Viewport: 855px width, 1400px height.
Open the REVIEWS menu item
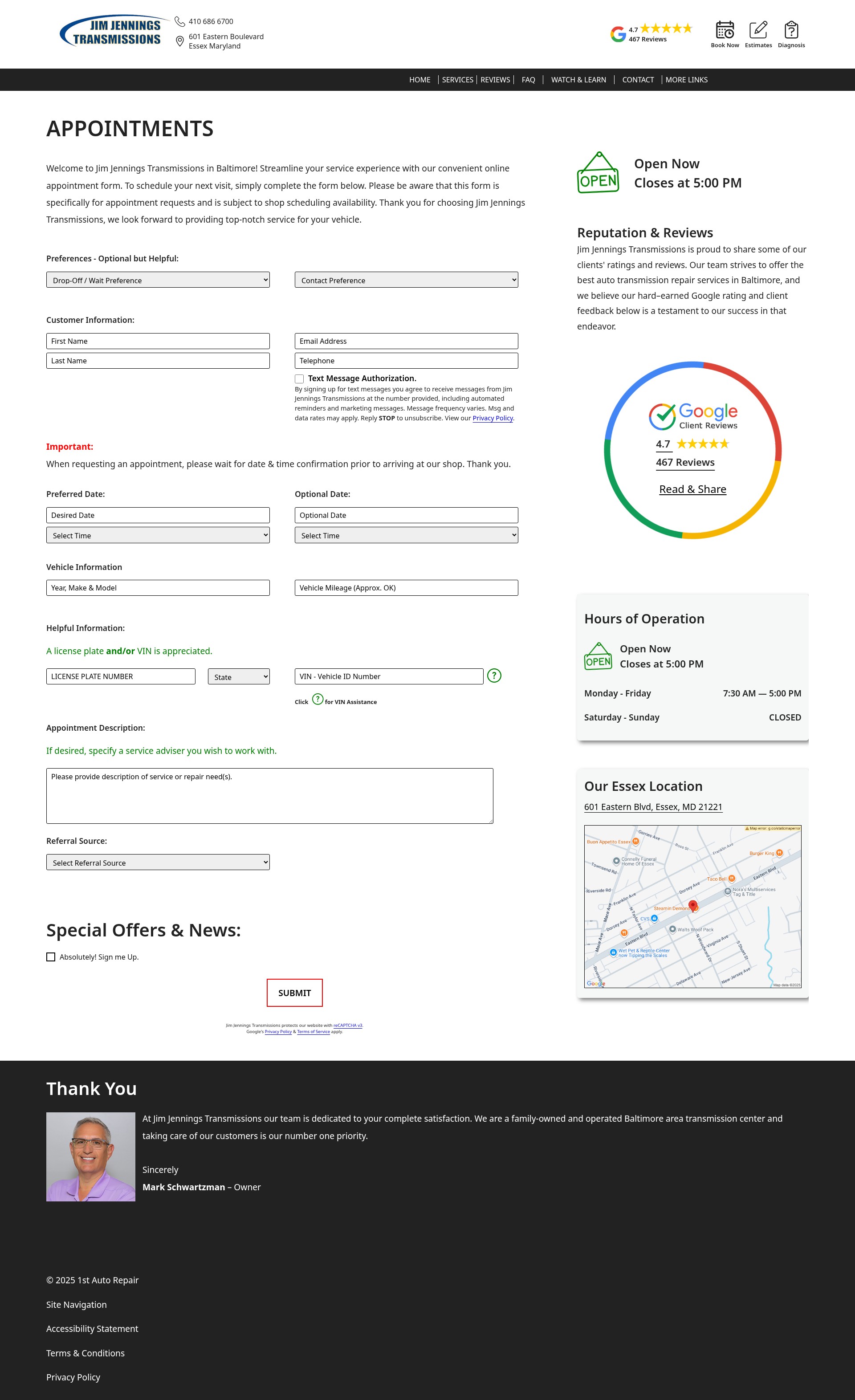pyautogui.click(x=495, y=80)
